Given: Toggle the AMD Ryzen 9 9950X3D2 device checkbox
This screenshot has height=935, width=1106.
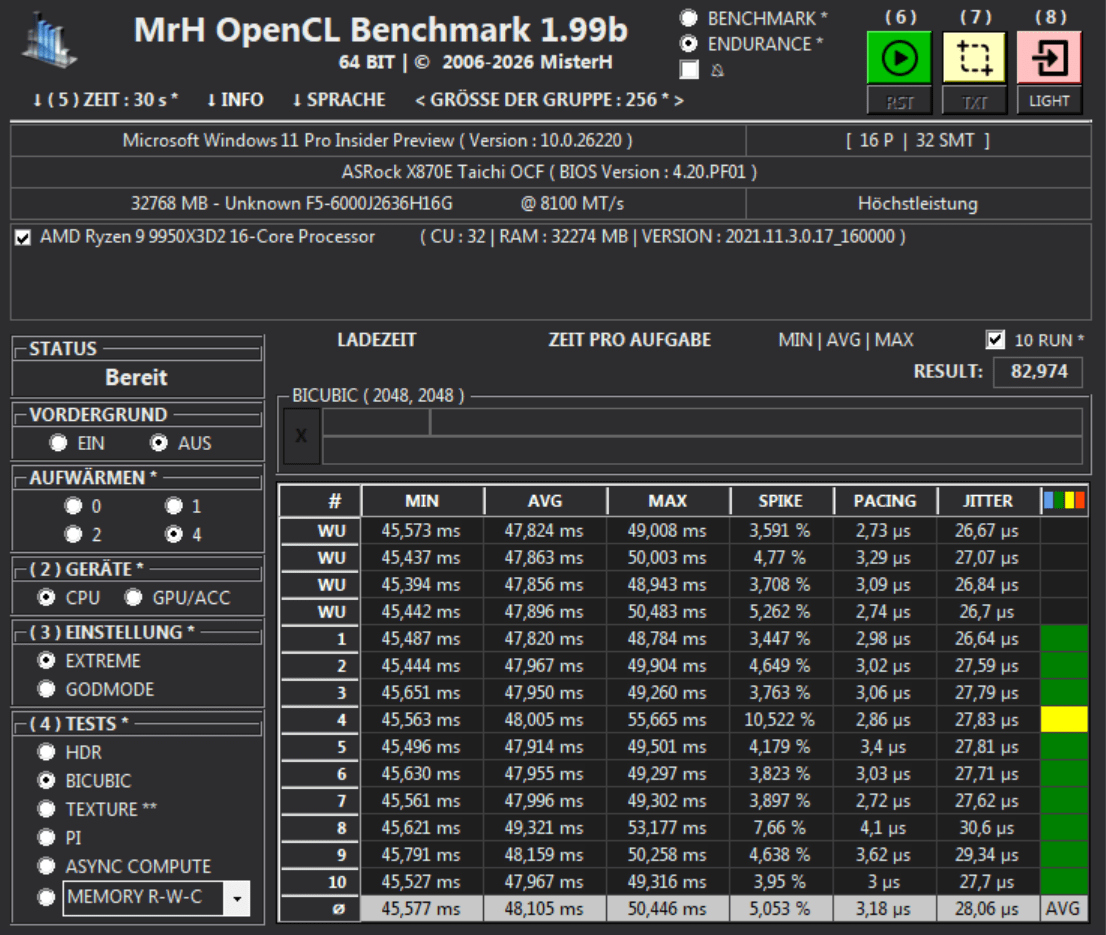Looking at the screenshot, I should pyautogui.click(x=23, y=238).
